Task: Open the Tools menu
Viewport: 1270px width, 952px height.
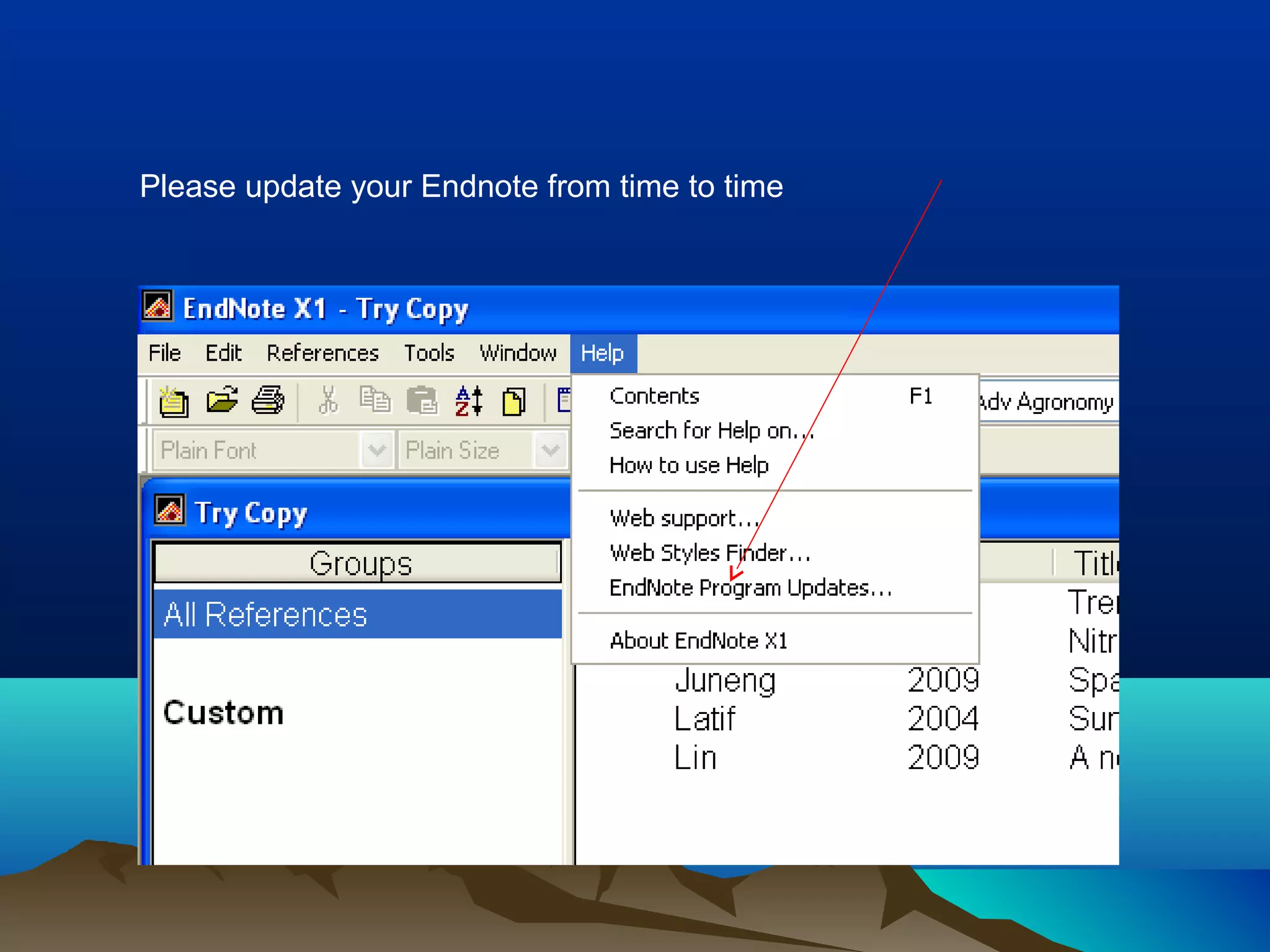Action: pyautogui.click(x=429, y=353)
